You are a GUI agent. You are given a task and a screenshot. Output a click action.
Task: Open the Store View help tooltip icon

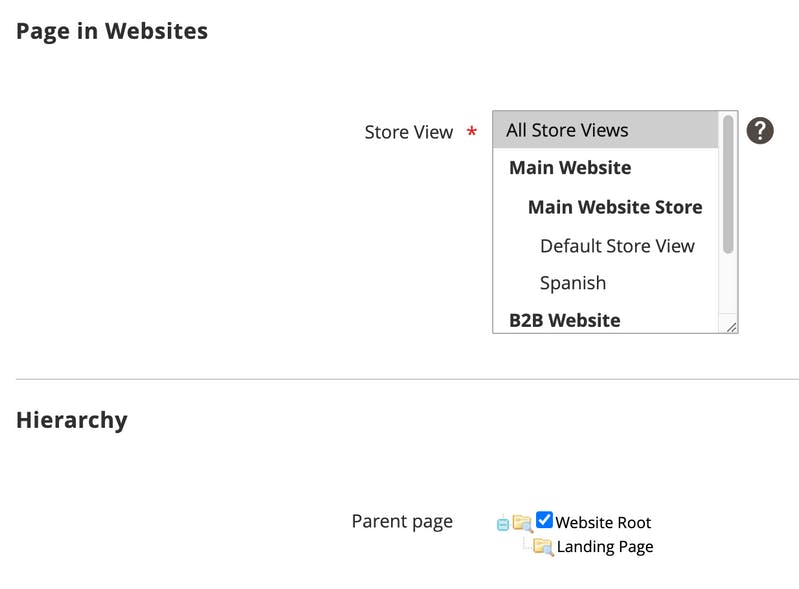(x=760, y=131)
